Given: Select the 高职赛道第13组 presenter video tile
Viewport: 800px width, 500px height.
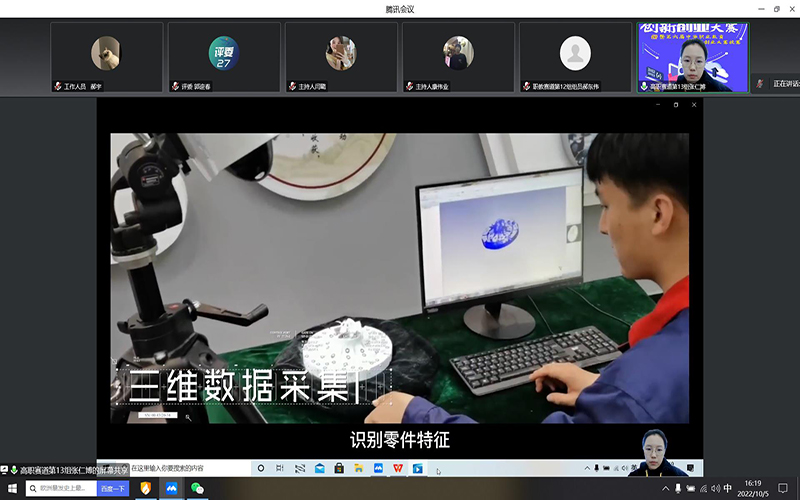Looking at the screenshot, I should 691,57.
